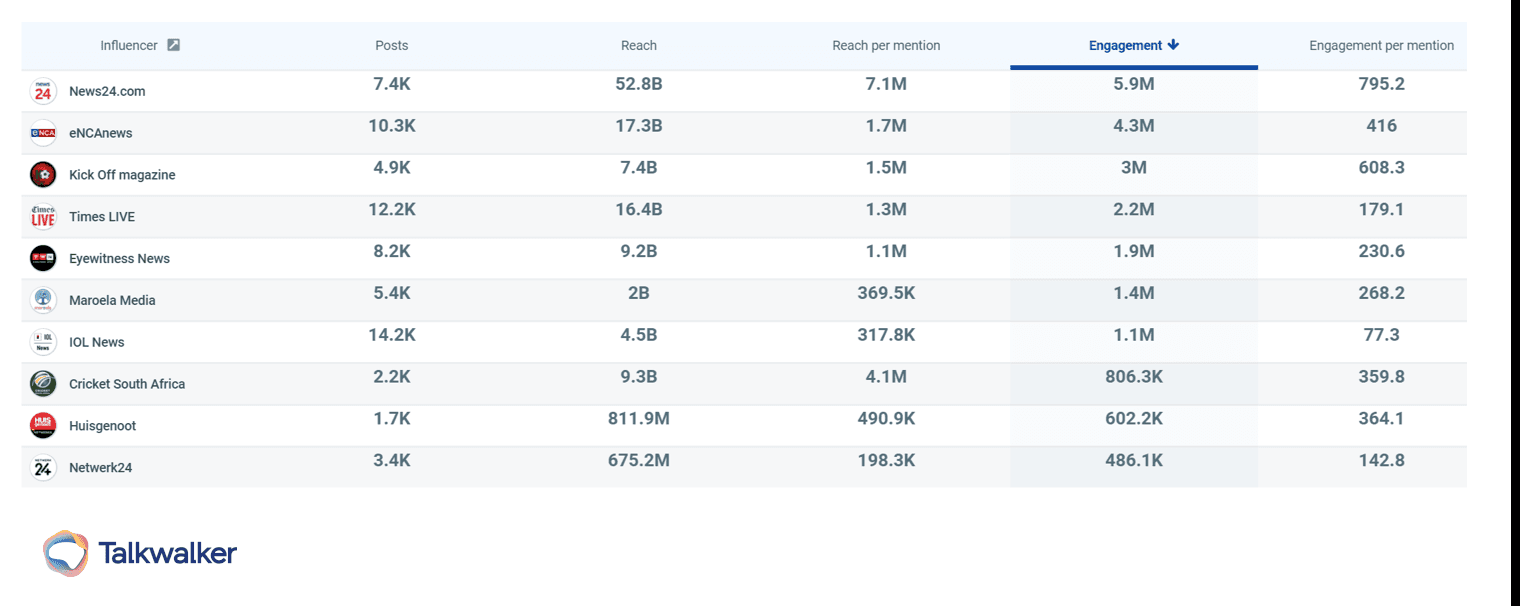Click the Eyewitness News logo
The image size is (1520, 606).
tap(42, 257)
